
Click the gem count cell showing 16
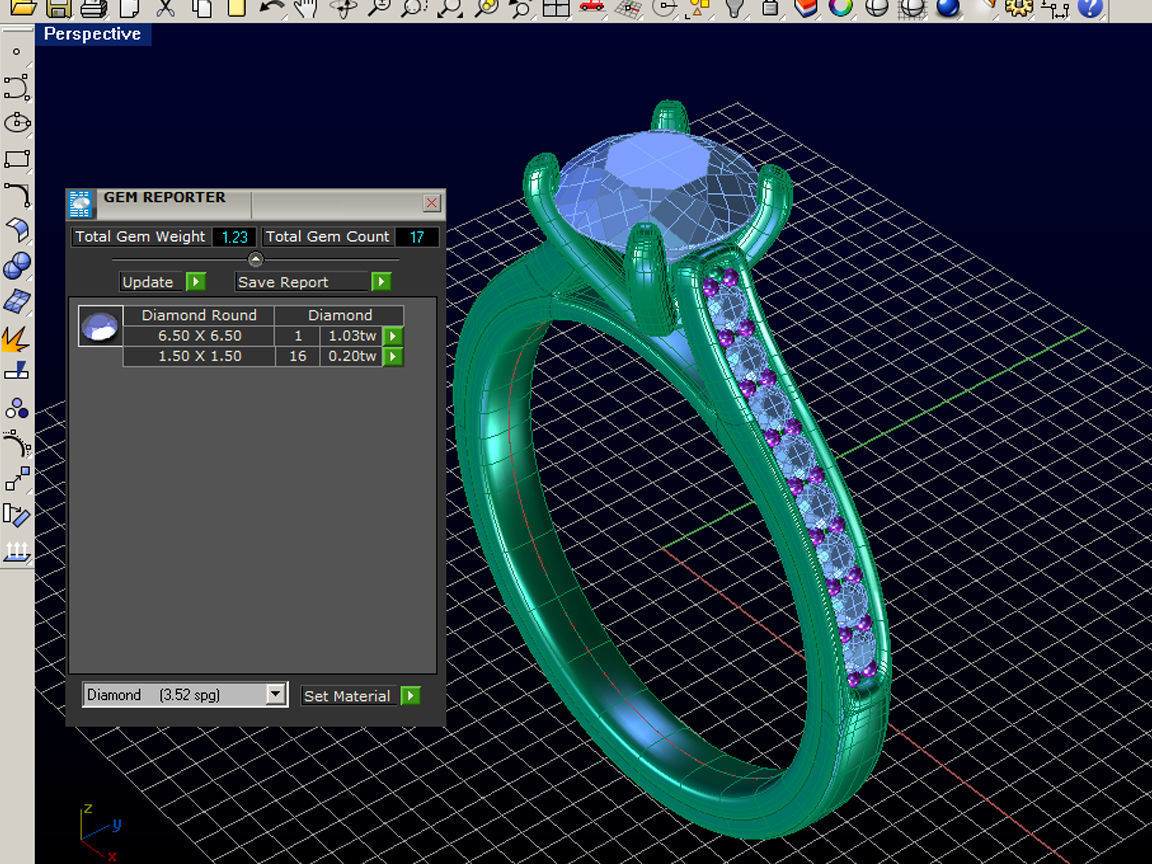click(298, 356)
